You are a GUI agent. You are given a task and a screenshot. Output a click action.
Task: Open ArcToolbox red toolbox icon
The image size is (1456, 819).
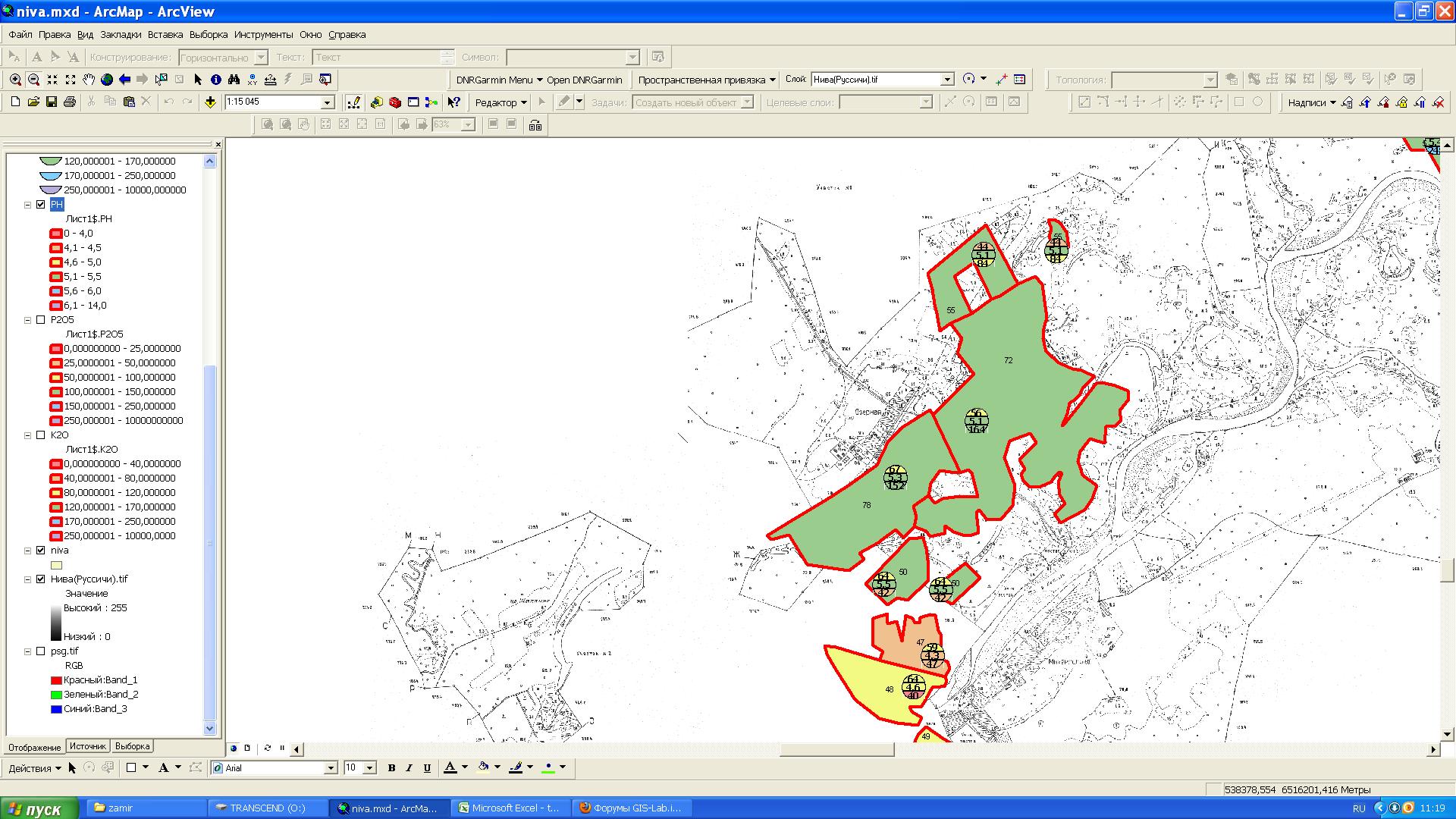pyautogui.click(x=394, y=102)
